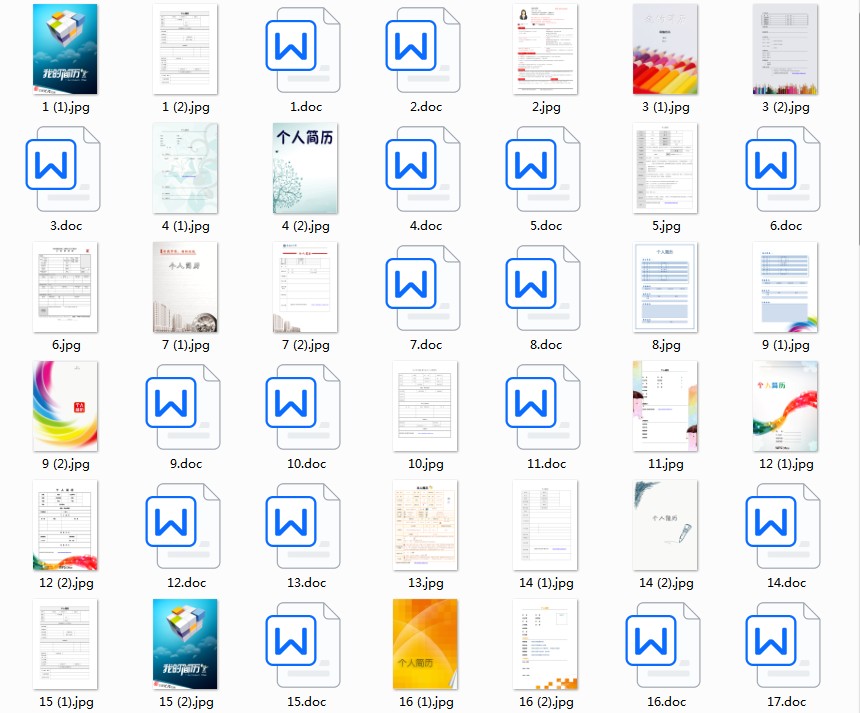Screen dimensions: 860x713
Task: Click the 1 (2).jpg resume thumbnail
Action: 185,49
